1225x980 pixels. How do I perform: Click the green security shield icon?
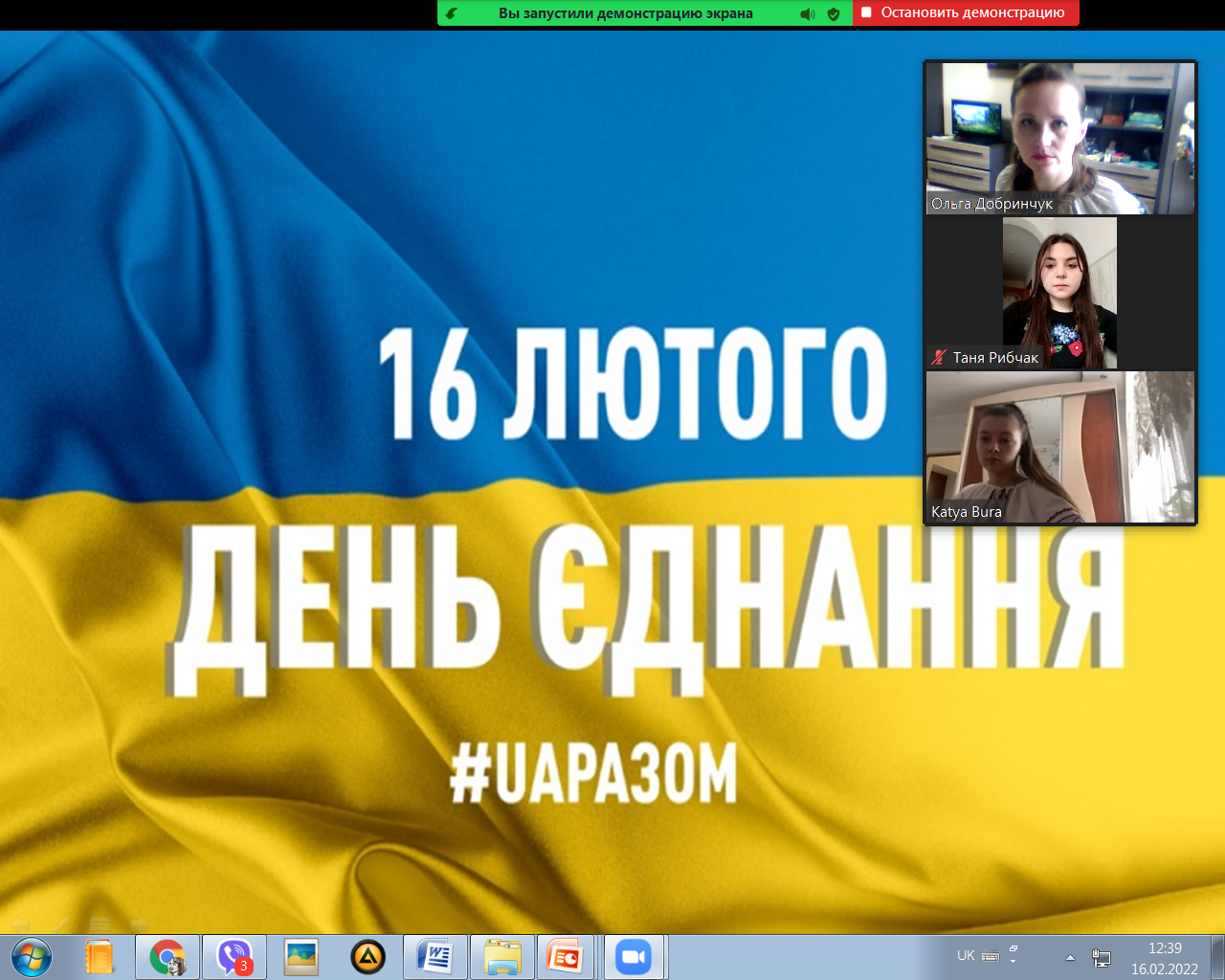tap(834, 13)
